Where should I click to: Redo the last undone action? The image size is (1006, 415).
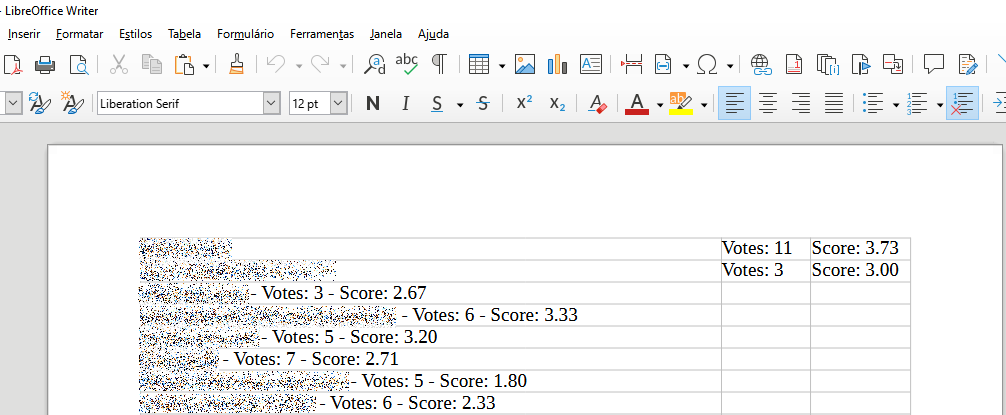point(320,64)
